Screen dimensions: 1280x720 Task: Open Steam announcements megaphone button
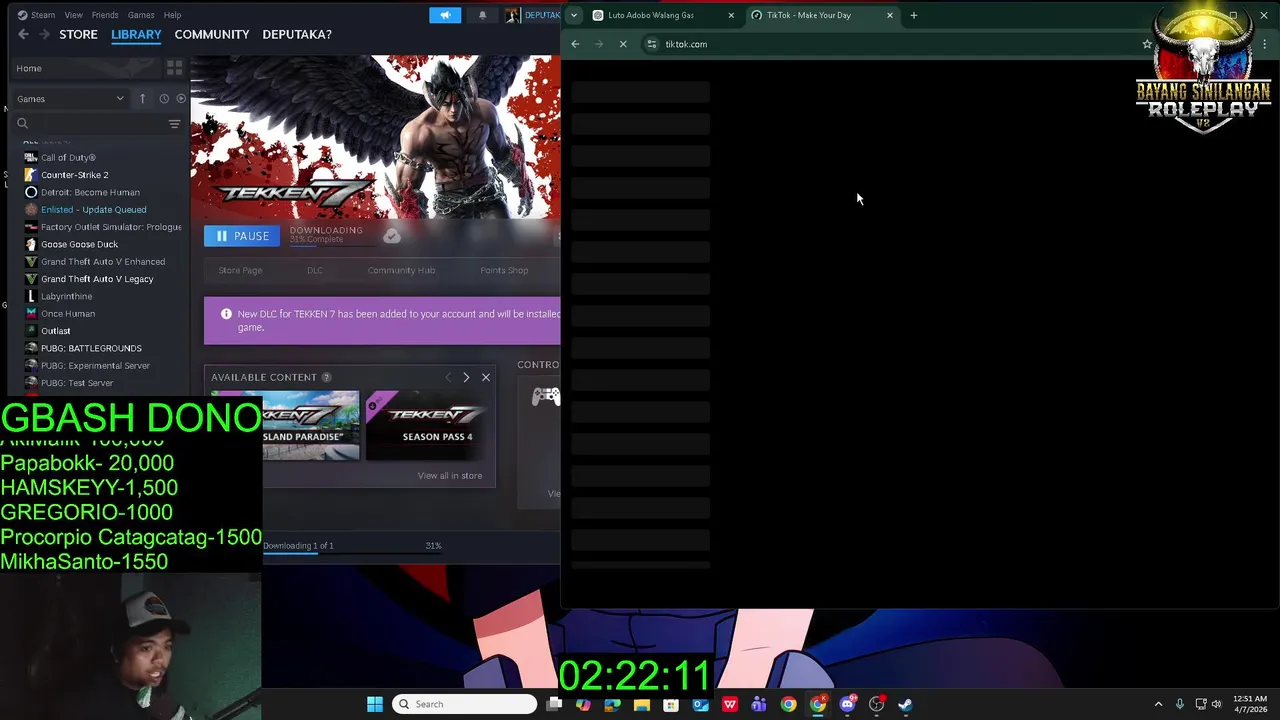[445, 15]
